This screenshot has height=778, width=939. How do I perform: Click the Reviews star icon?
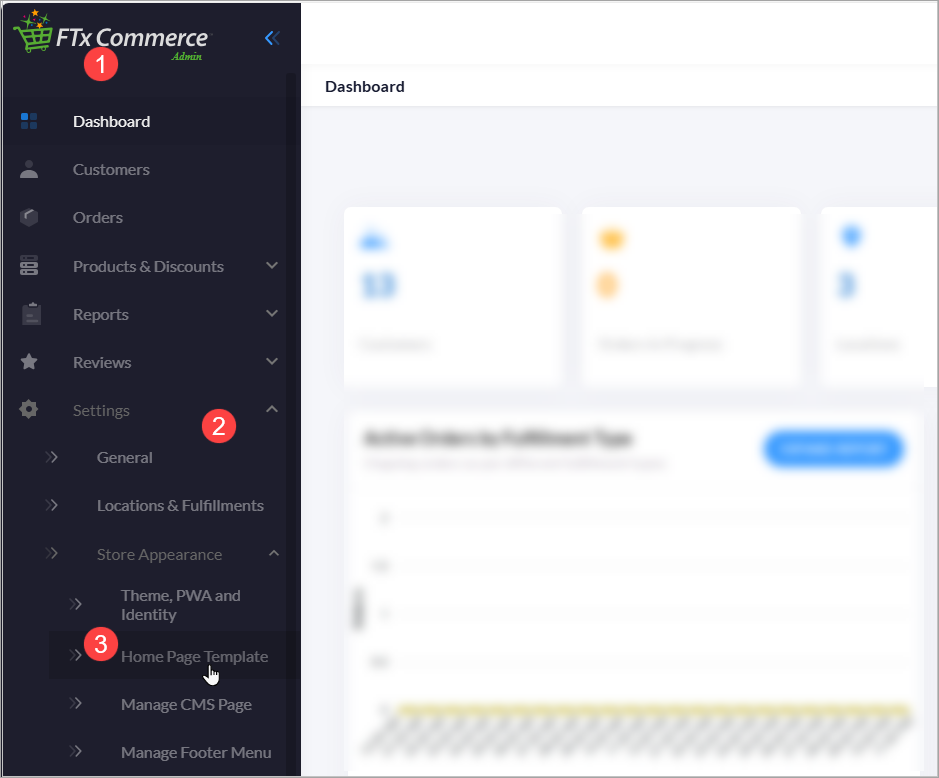[29, 362]
